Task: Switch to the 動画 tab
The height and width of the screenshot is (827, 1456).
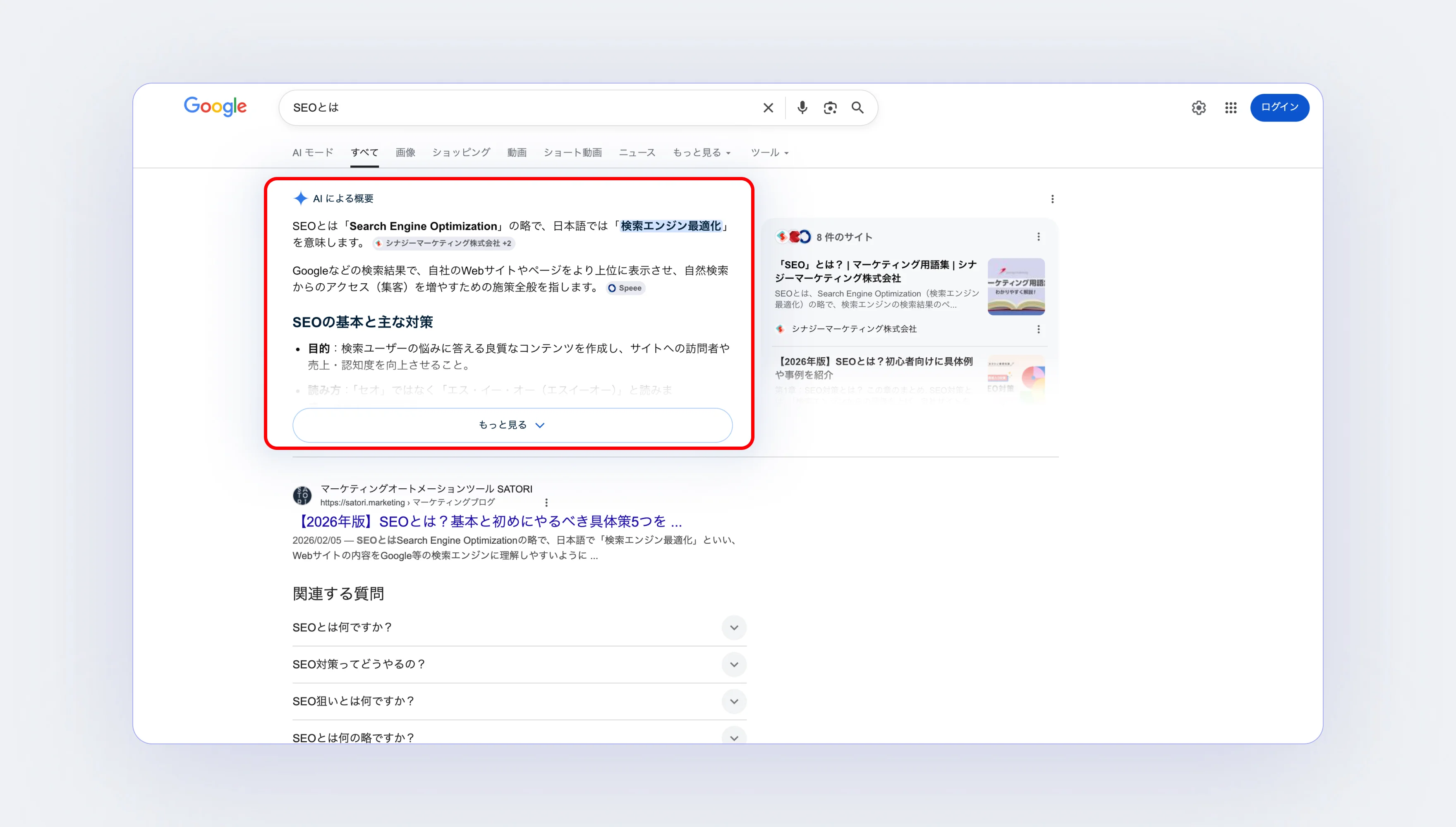Action: click(516, 153)
